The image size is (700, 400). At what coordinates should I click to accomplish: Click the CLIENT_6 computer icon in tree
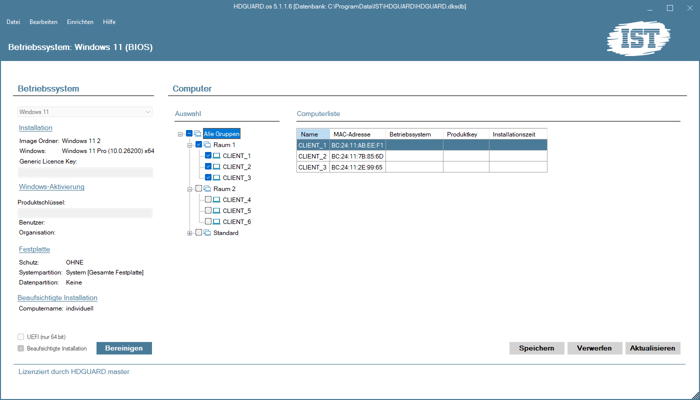[x=217, y=221]
